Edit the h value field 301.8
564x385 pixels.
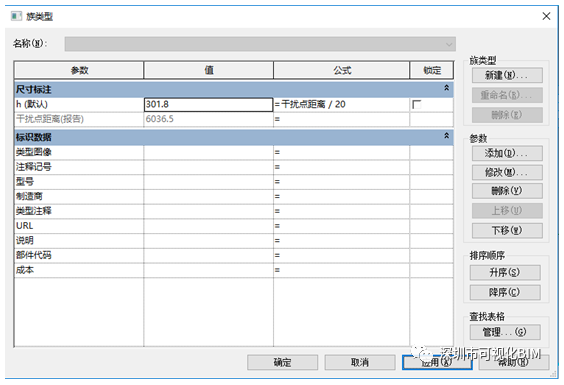[x=208, y=104]
